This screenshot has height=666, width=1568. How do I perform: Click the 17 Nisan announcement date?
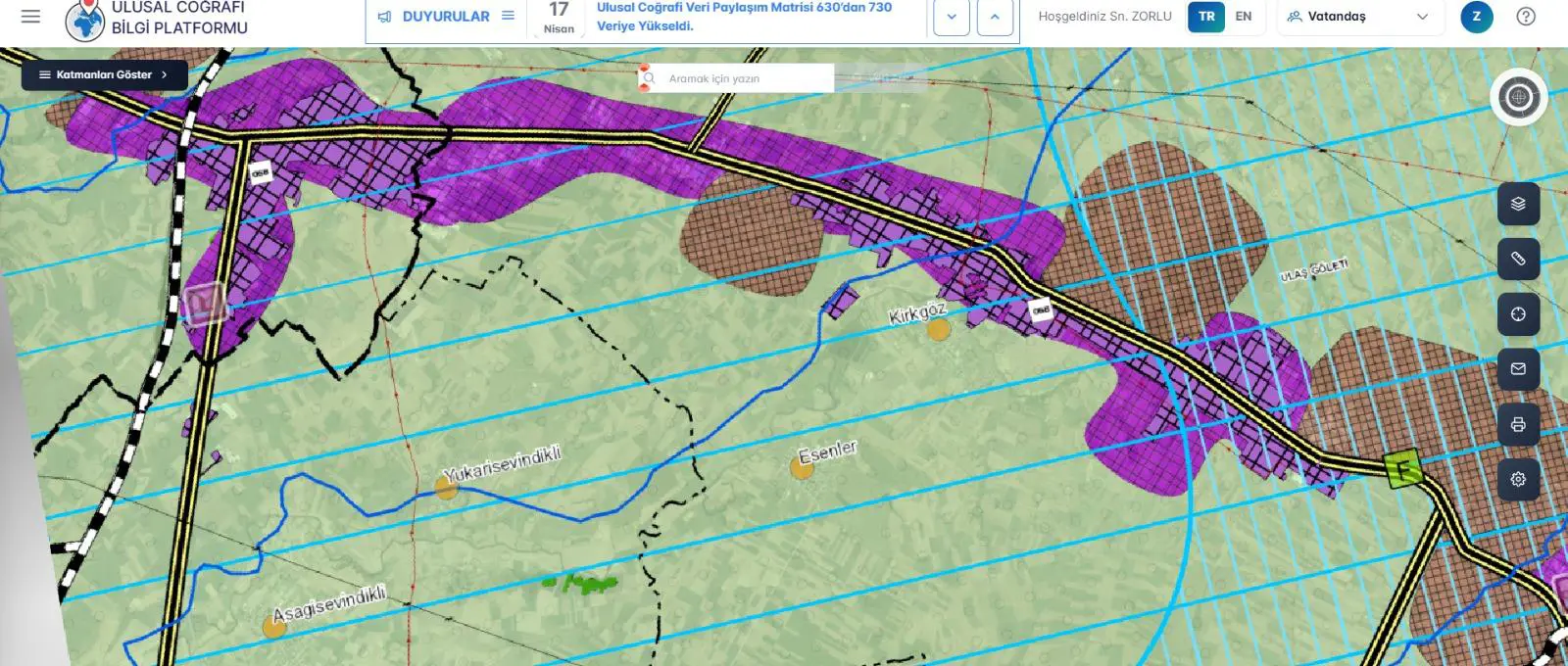click(559, 18)
